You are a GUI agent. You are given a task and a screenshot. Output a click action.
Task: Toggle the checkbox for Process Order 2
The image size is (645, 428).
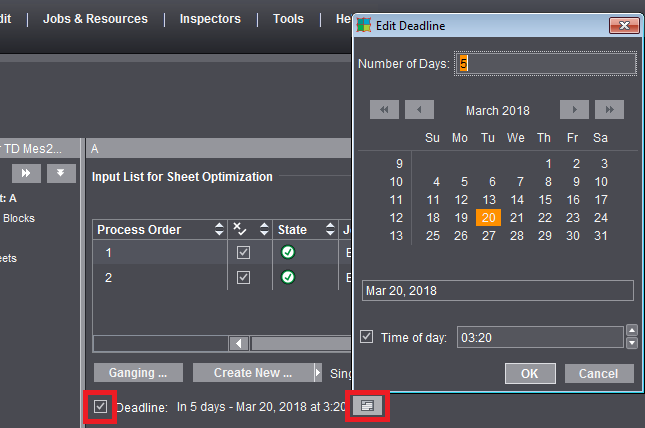click(243, 277)
